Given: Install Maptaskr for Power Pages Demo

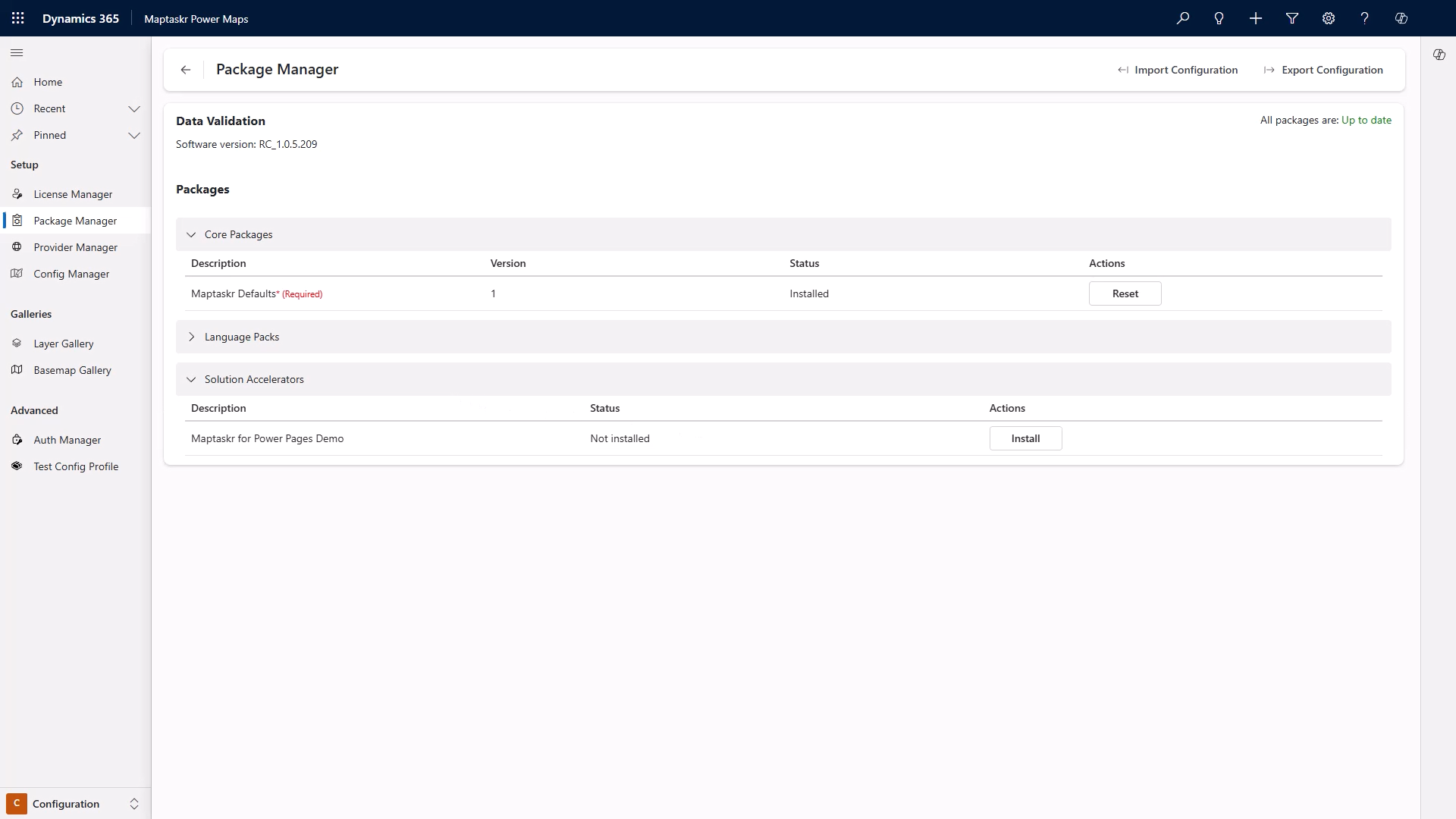Looking at the screenshot, I should click(1025, 438).
